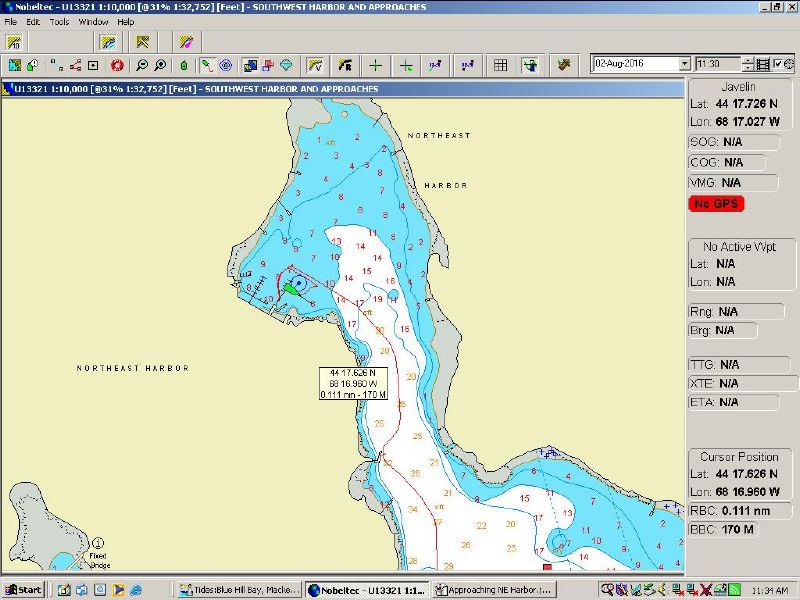Click the green boat center-on-vessel icon

(184, 65)
